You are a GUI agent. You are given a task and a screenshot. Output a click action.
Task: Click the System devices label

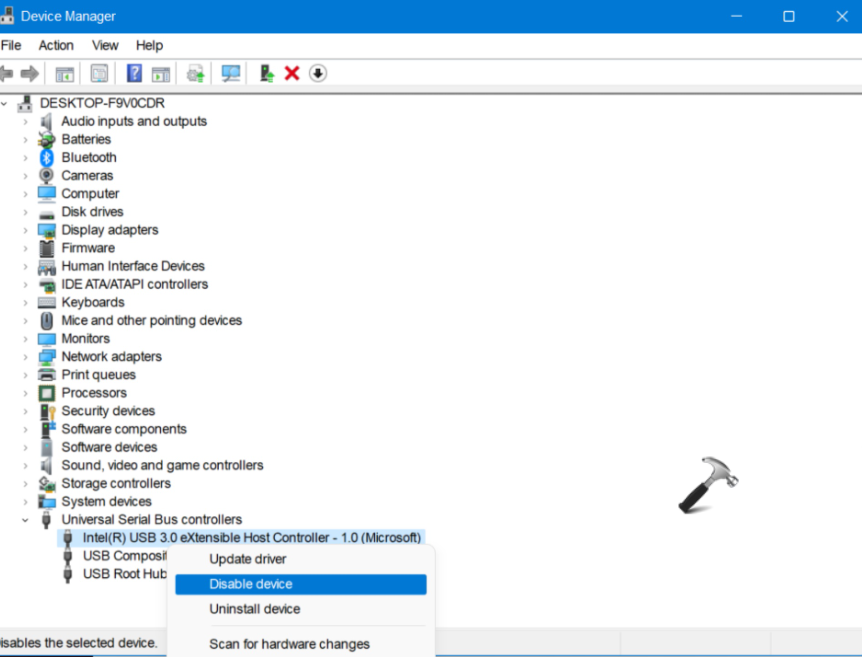107,502
